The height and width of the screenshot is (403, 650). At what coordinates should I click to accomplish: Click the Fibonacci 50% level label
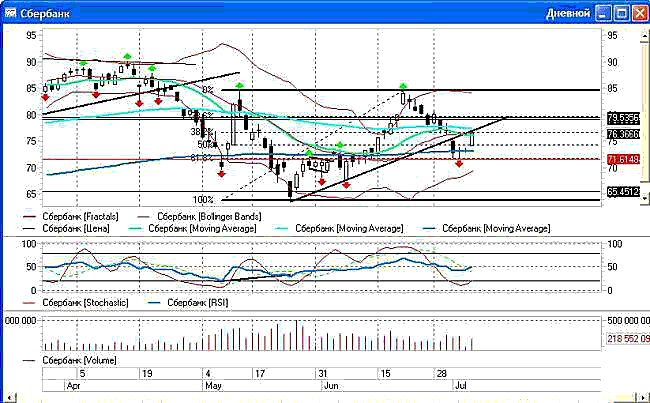205,145
